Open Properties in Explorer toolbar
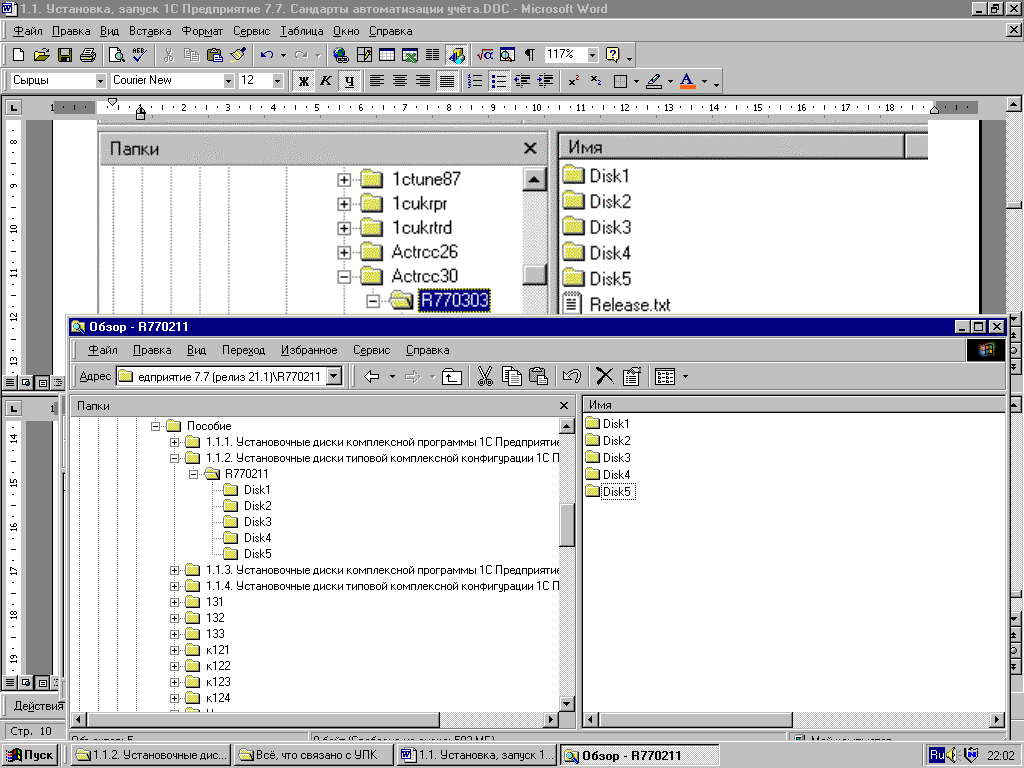The width and height of the screenshot is (1024, 768). [632, 376]
